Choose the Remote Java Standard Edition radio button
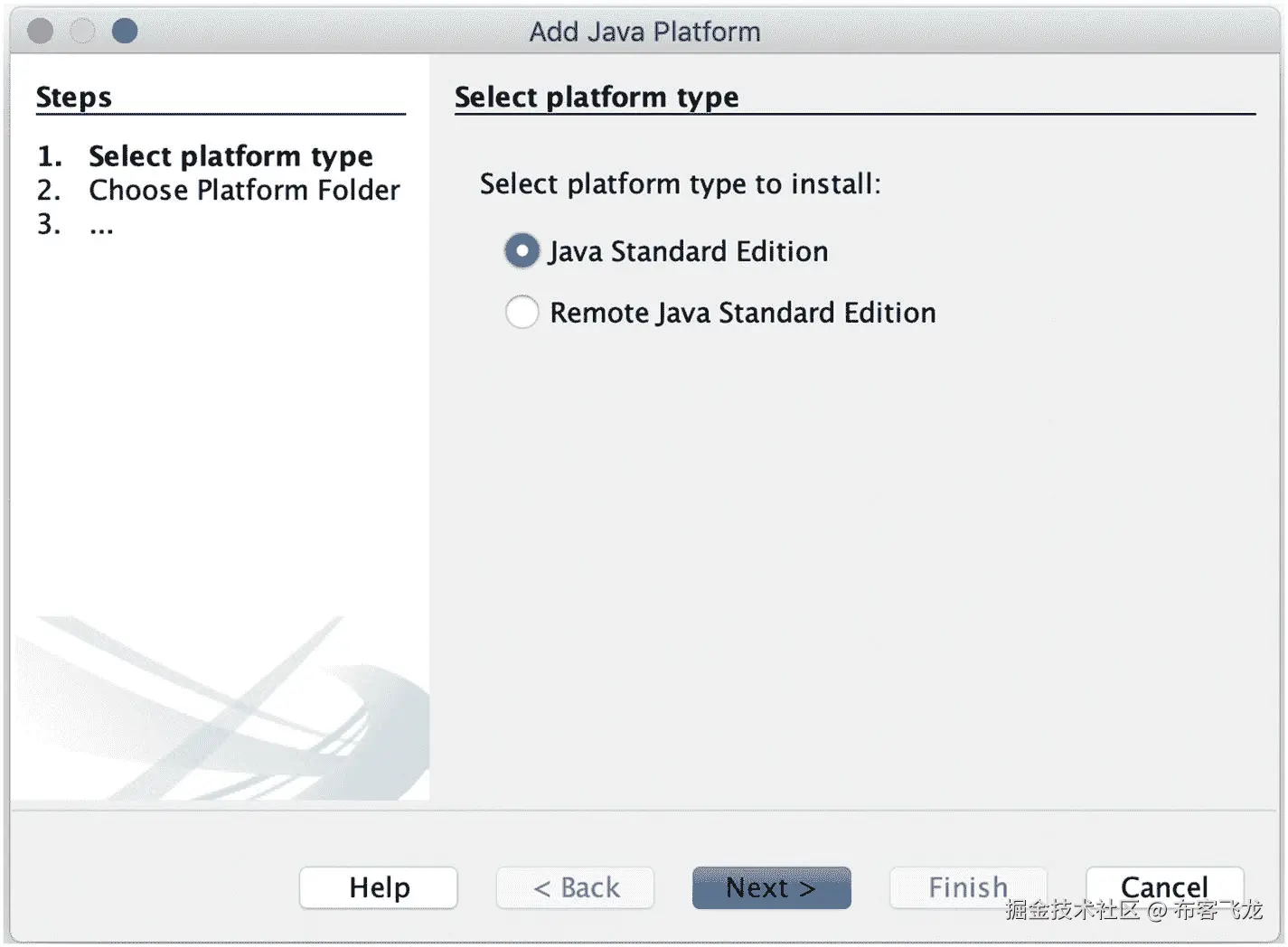Image resolution: width=1288 pixels, height=947 pixels. tap(522, 313)
